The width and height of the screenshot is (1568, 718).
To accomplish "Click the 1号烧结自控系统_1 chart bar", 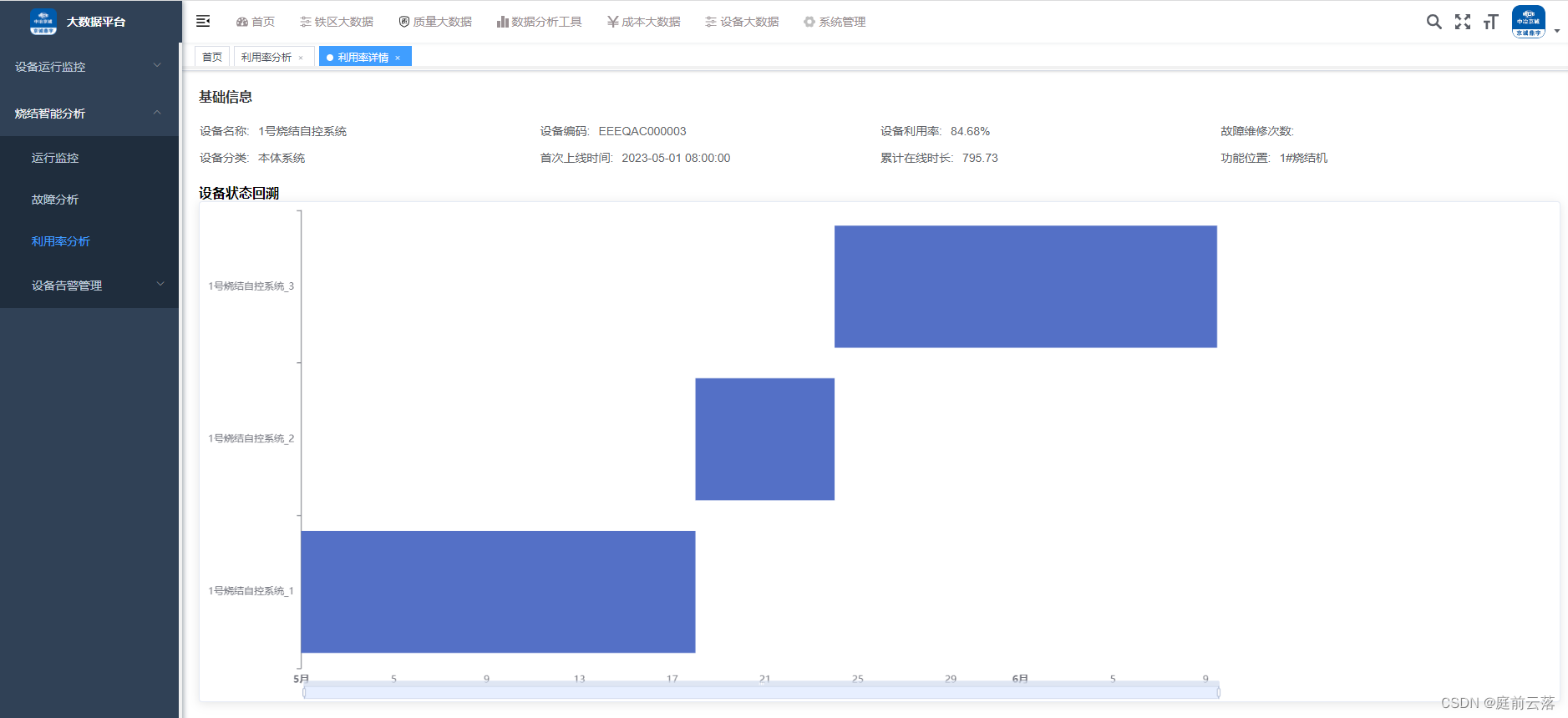I will [x=498, y=592].
